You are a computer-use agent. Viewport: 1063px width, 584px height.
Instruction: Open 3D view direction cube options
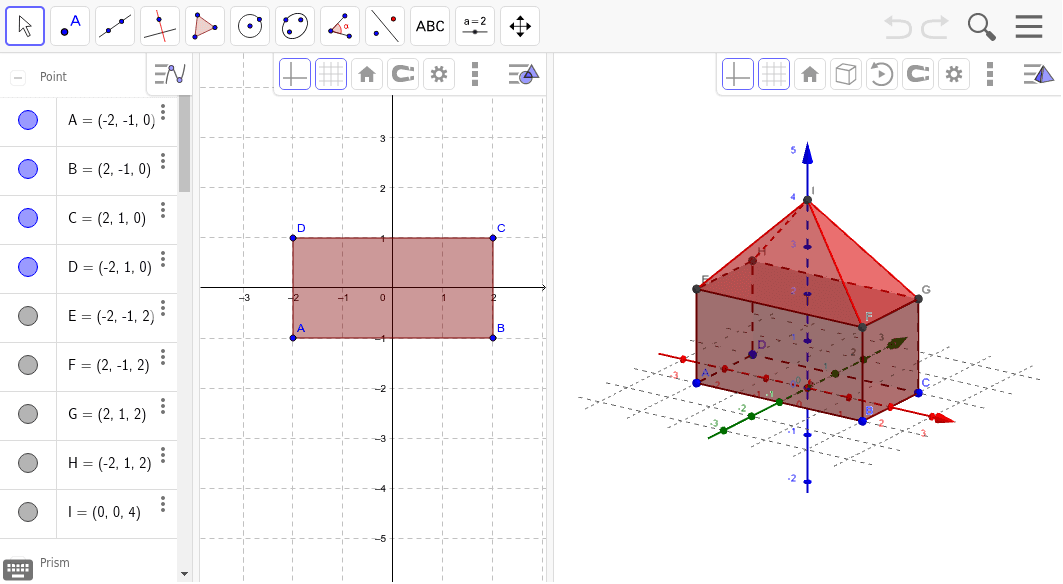coord(845,74)
